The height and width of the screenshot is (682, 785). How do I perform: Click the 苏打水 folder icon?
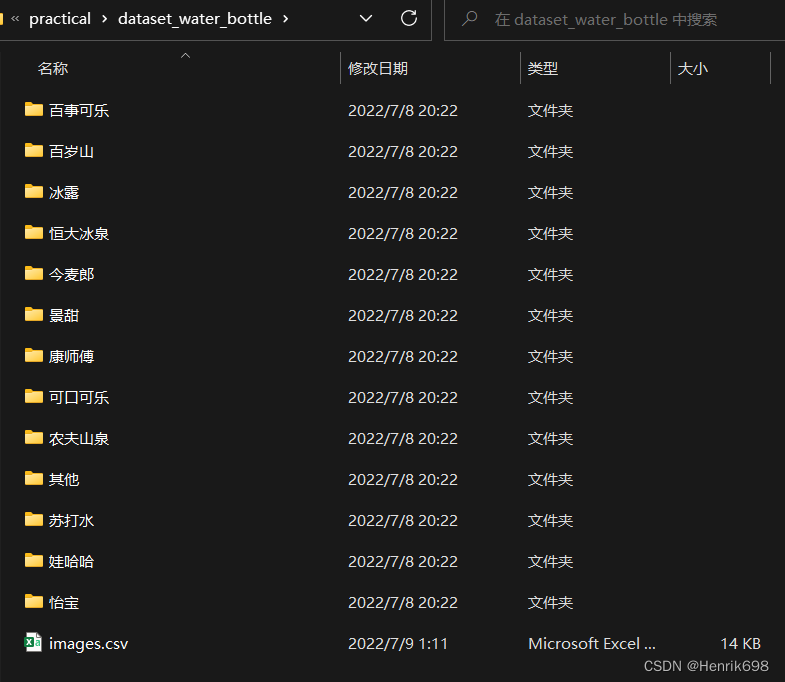34,520
